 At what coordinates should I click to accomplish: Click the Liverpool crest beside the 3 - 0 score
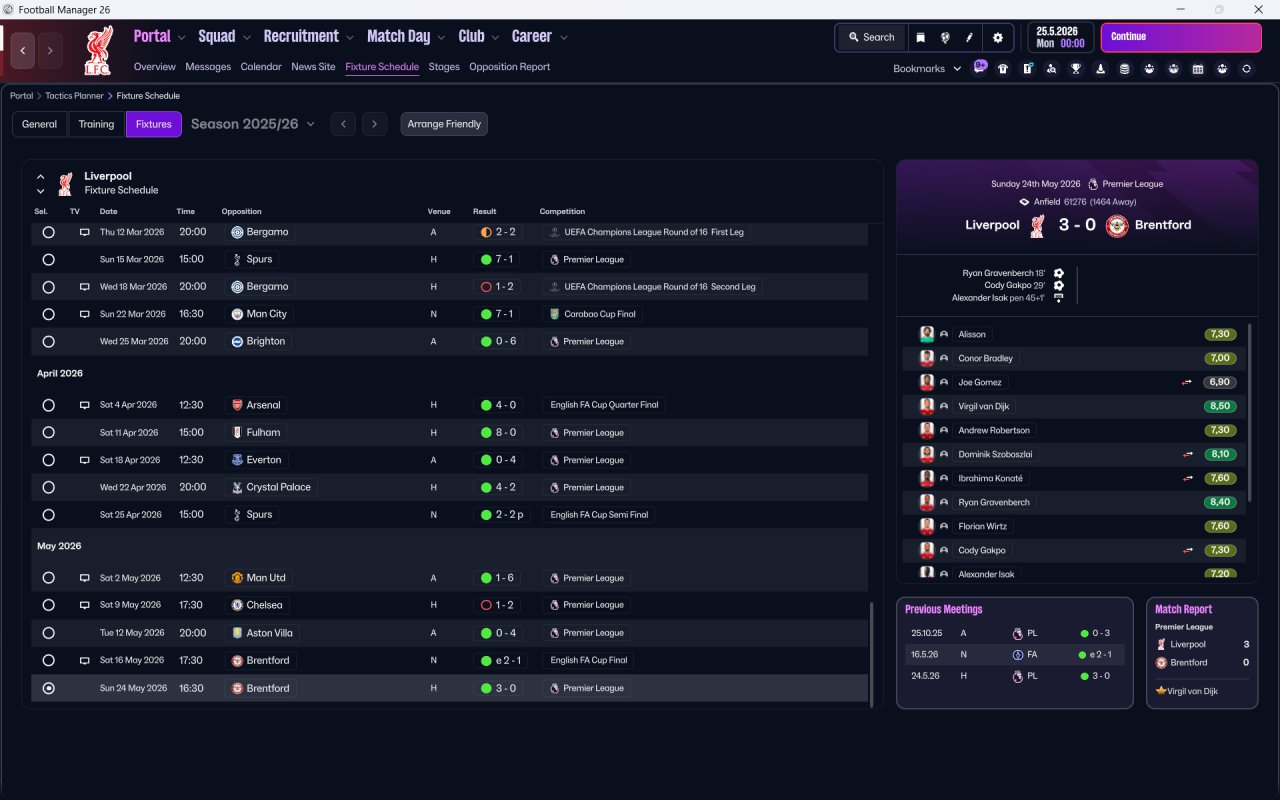(1038, 225)
